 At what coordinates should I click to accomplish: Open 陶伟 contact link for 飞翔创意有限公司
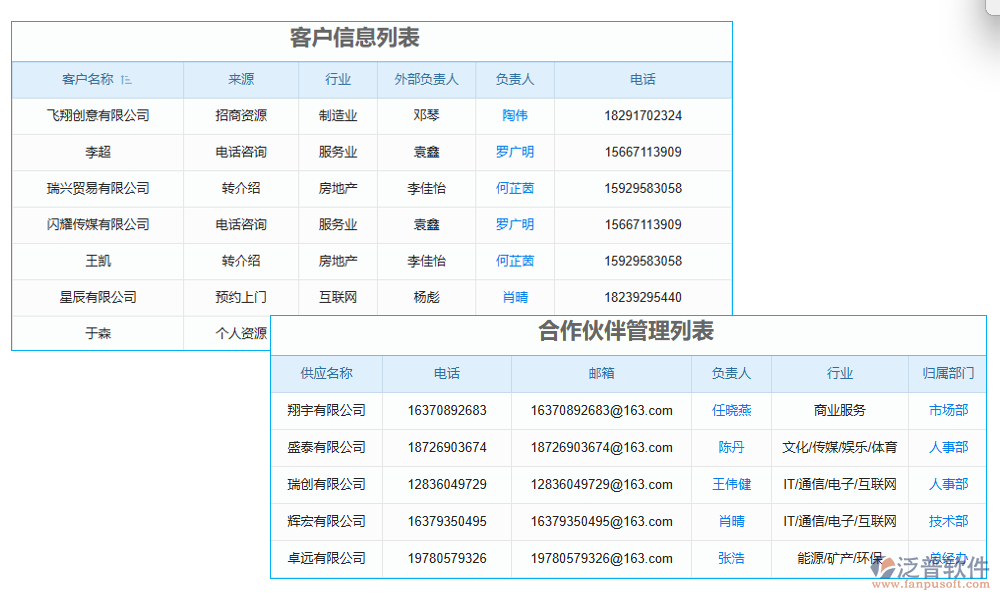(x=513, y=116)
